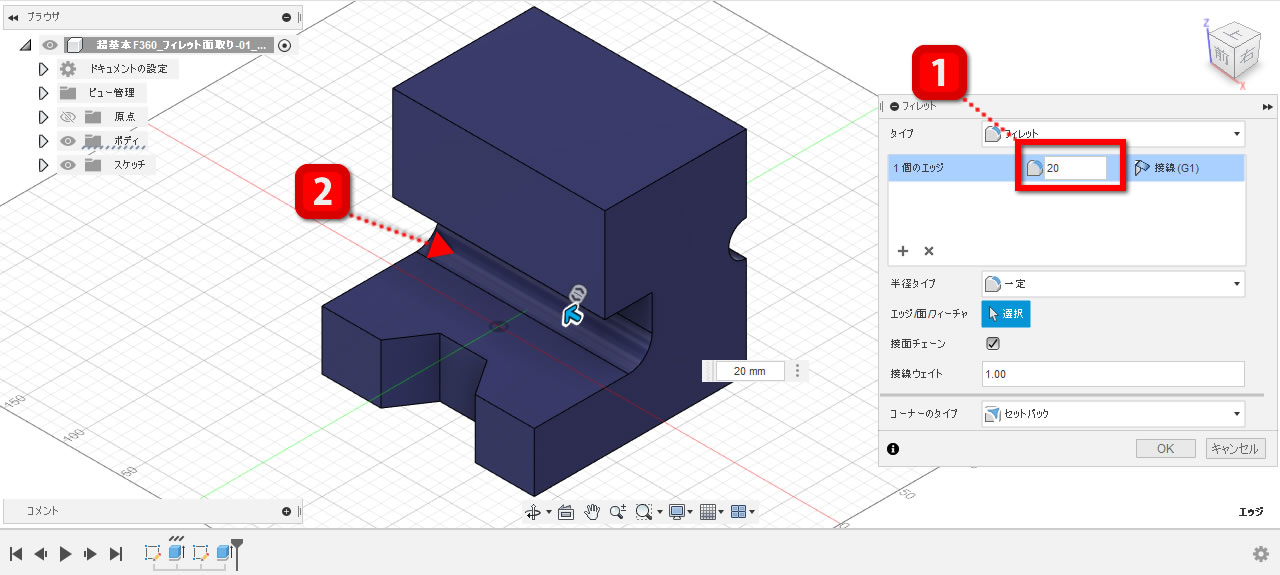Select second extrude feature in timeline
1280x575 pixels.
(x=224, y=552)
